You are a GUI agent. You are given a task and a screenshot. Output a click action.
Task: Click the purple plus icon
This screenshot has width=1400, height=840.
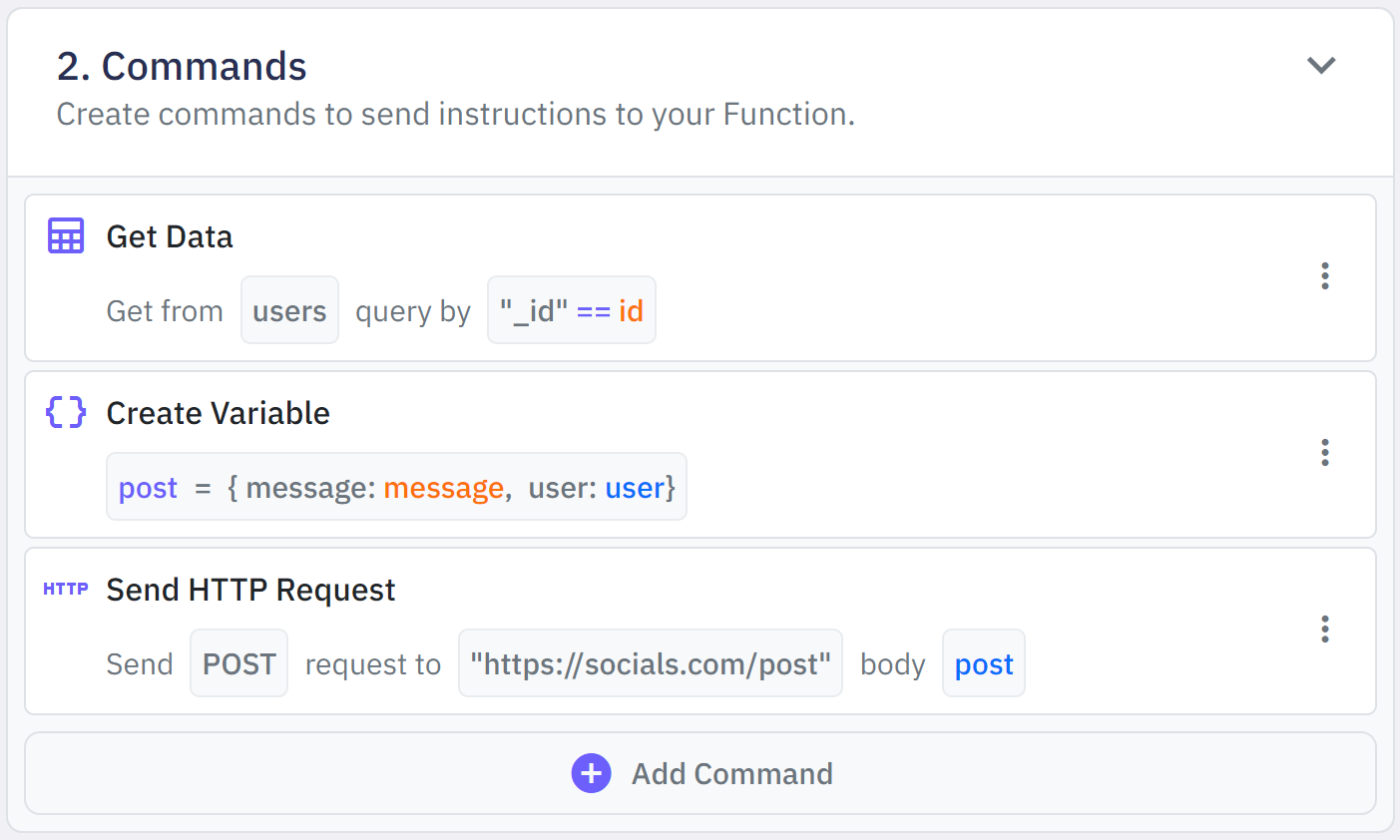click(591, 773)
